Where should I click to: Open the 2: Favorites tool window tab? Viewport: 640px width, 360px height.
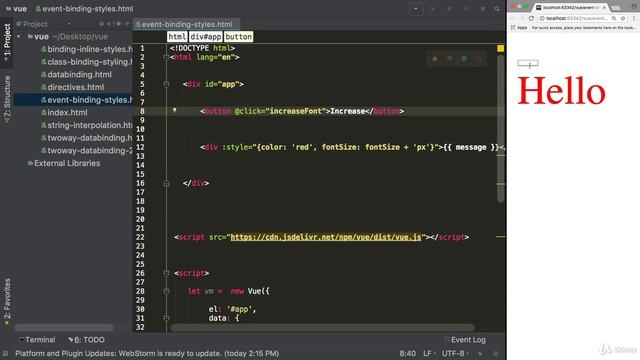point(7,301)
